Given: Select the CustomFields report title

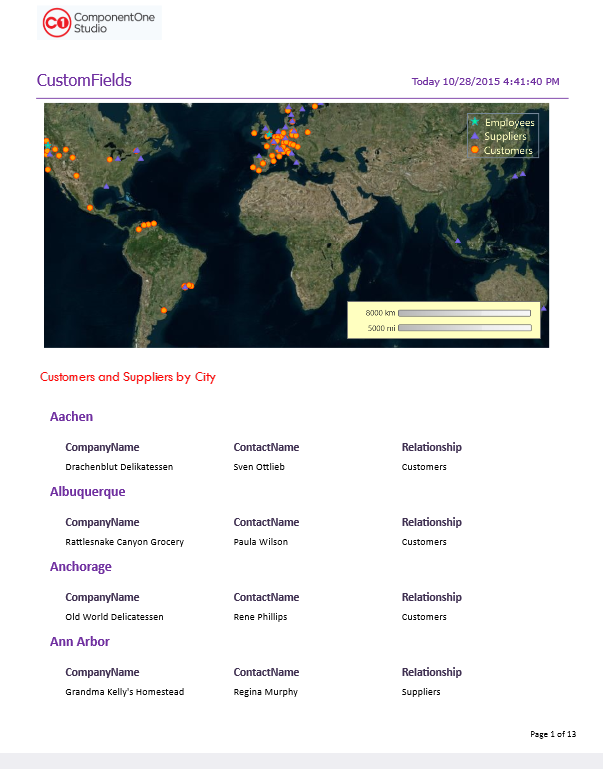Looking at the screenshot, I should coord(84,81).
